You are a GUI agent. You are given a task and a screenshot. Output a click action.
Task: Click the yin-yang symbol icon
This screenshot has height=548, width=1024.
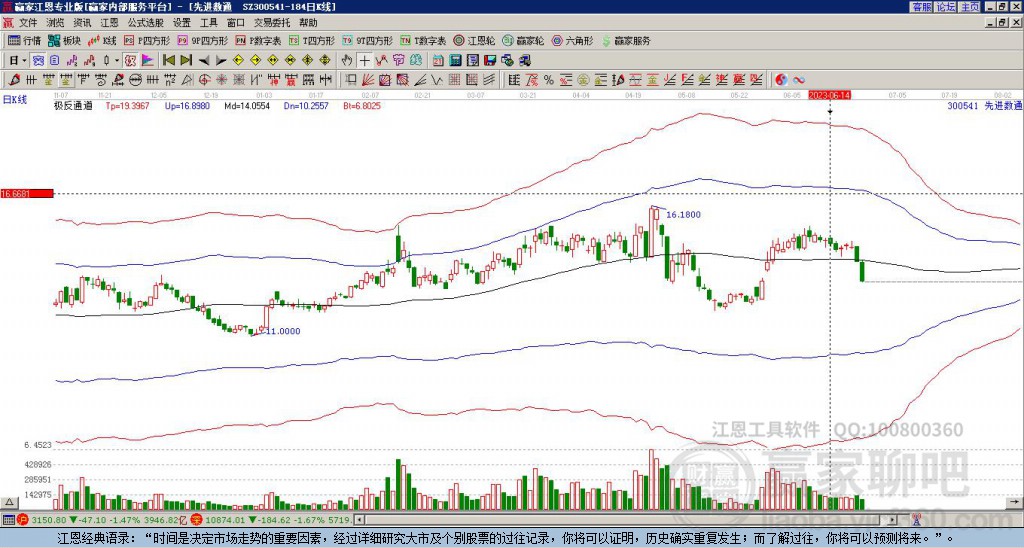781,80
